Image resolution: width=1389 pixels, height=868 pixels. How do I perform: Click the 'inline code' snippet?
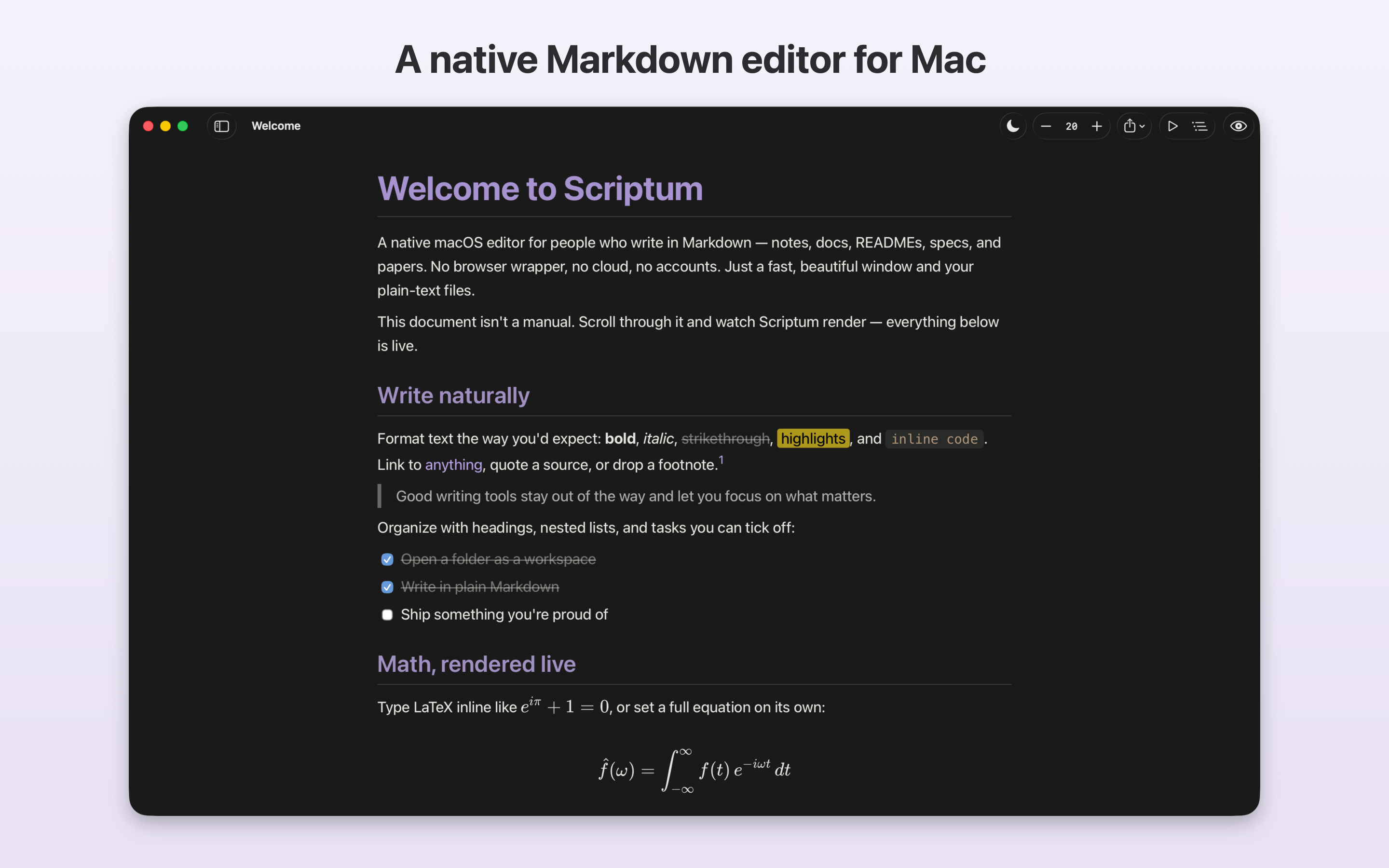[x=934, y=439]
